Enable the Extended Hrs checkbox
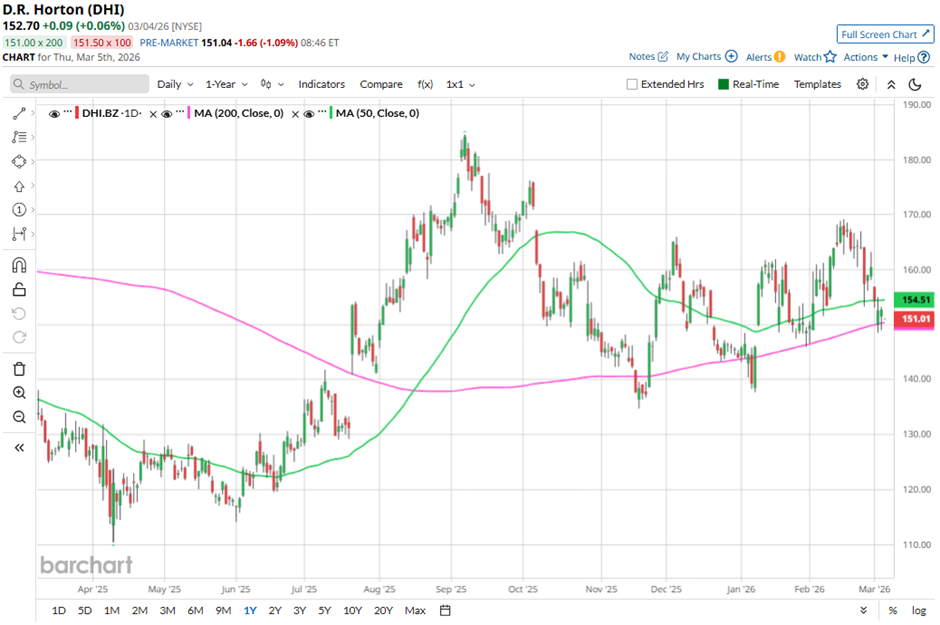This screenshot has height=625, width=940. (632, 84)
